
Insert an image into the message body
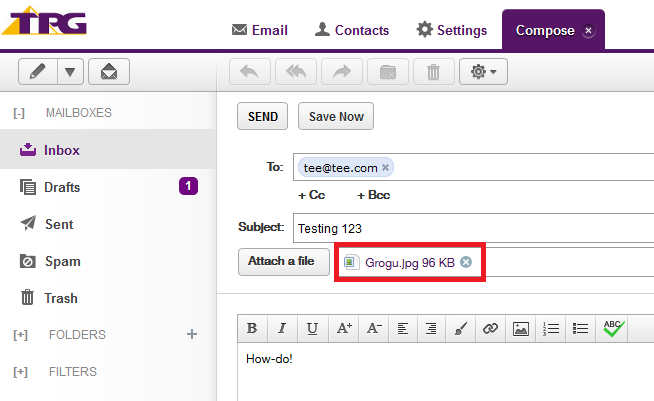point(520,328)
